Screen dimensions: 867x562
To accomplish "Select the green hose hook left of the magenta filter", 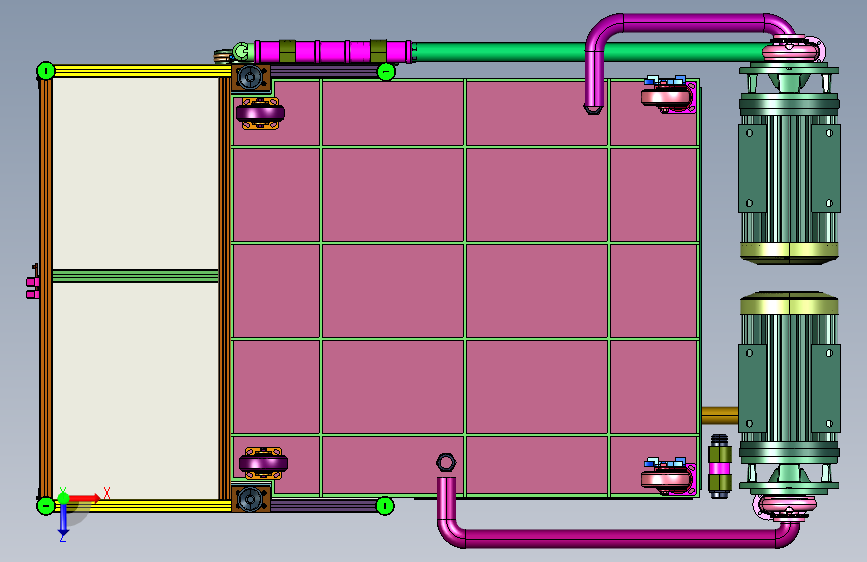I will [x=241, y=51].
